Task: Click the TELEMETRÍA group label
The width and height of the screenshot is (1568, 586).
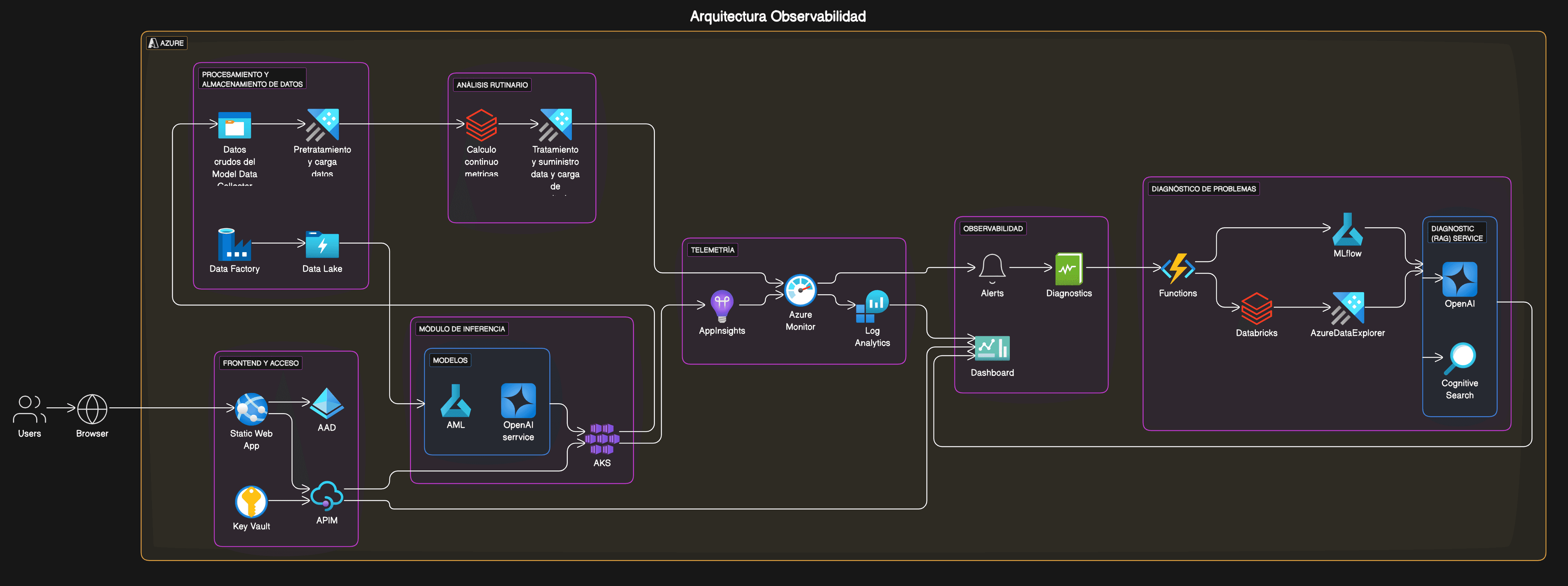Action: point(712,250)
